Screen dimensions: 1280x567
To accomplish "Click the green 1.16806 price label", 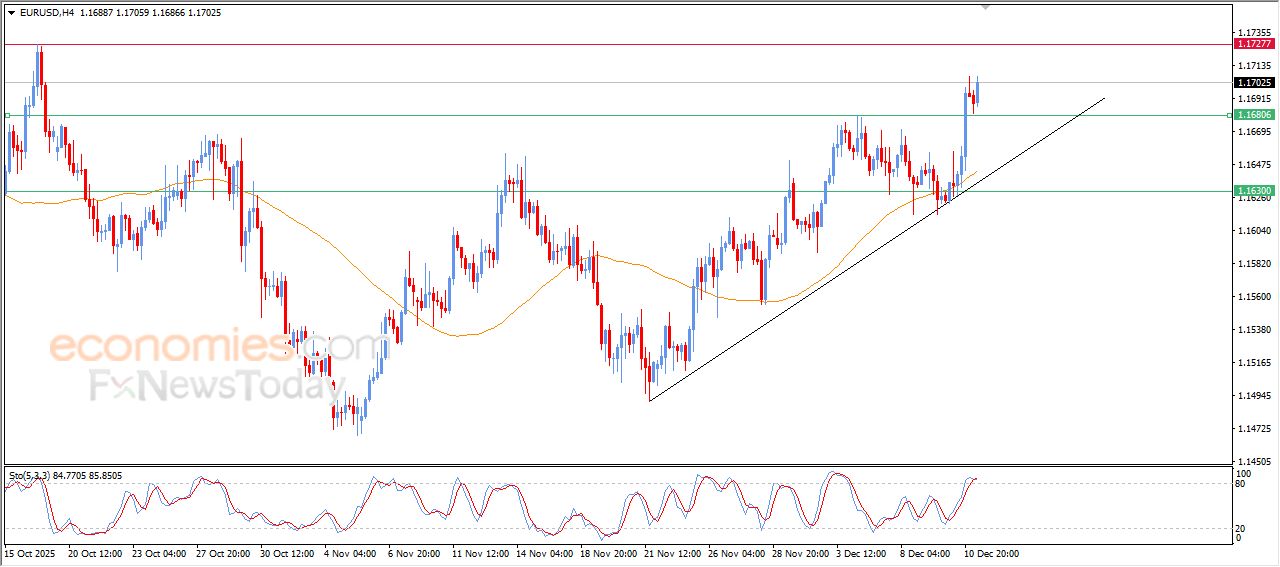I will point(1254,115).
